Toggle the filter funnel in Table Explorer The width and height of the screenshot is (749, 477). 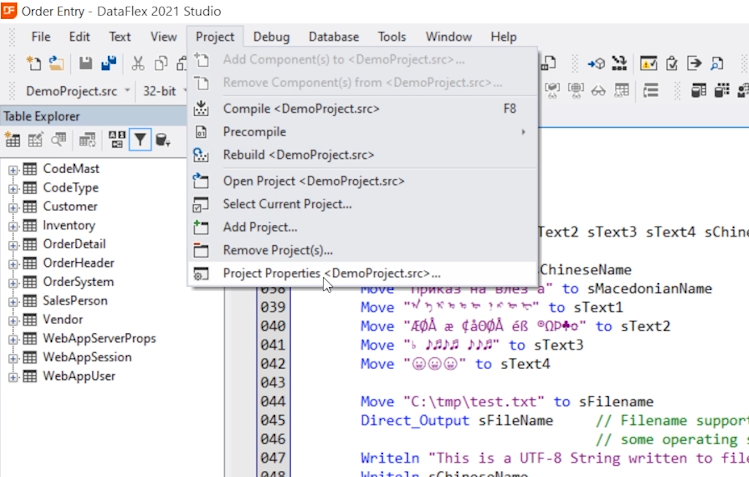point(140,140)
